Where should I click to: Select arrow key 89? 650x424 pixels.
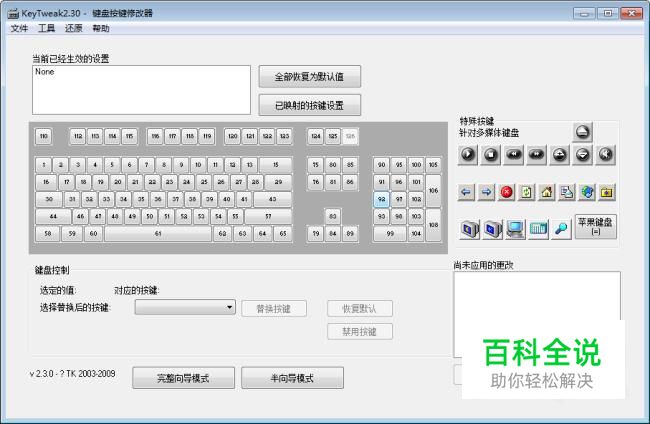pyautogui.click(x=350, y=233)
